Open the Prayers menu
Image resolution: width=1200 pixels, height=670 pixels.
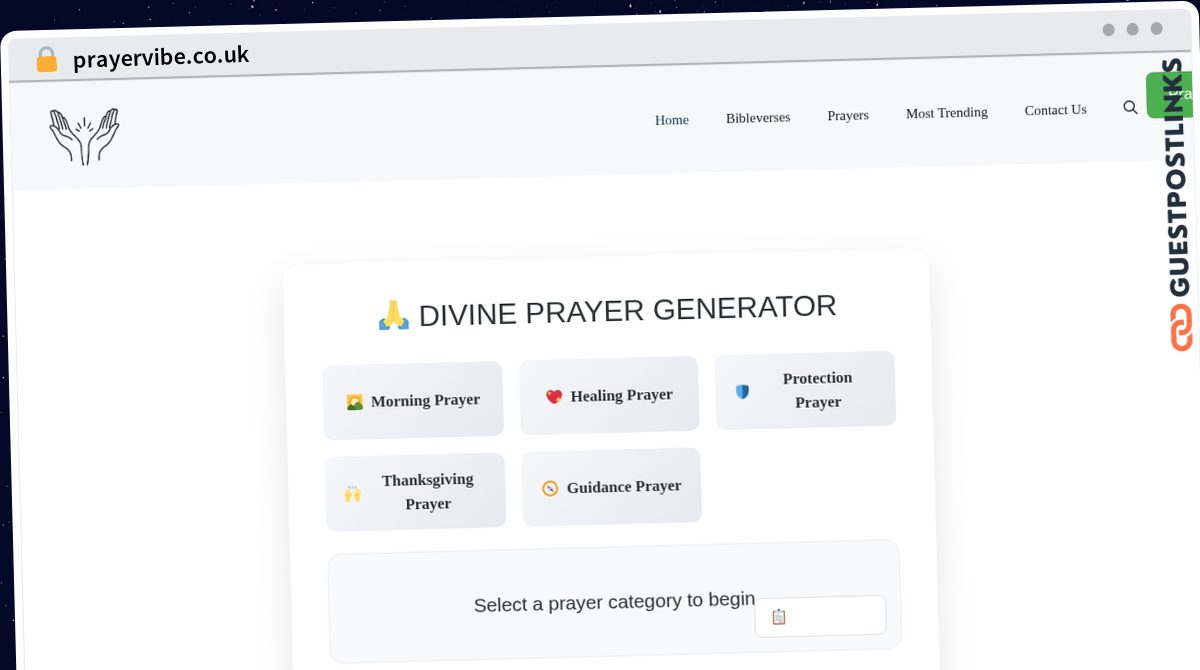pyautogui.click(x=847, y=116)
